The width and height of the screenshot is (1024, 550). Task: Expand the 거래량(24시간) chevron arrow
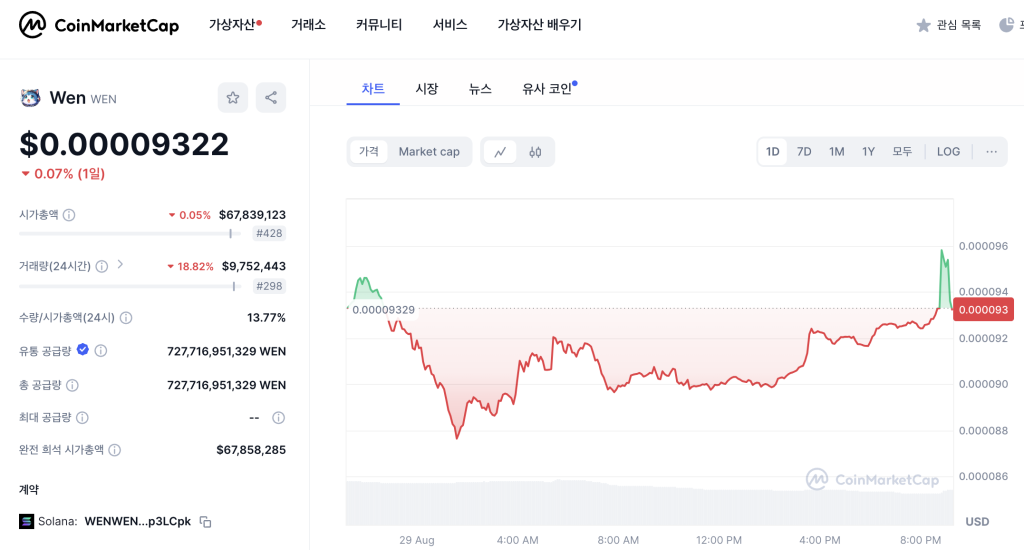120,265
